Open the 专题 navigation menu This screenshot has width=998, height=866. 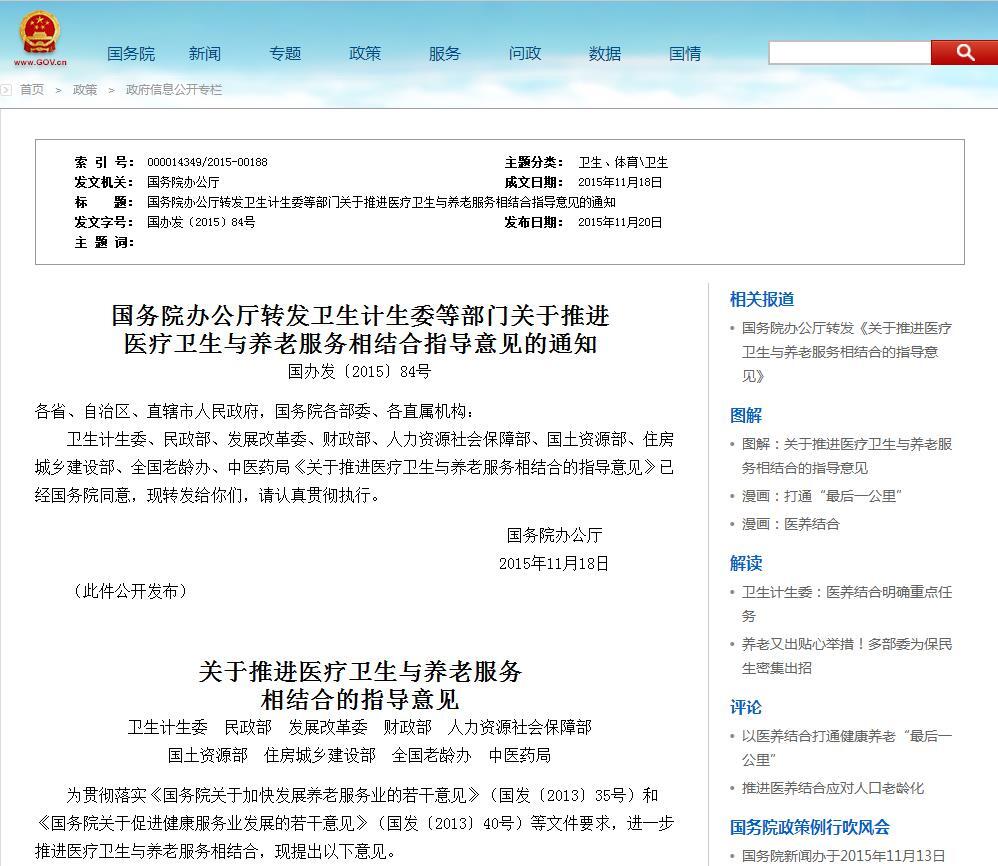(285, 54)
